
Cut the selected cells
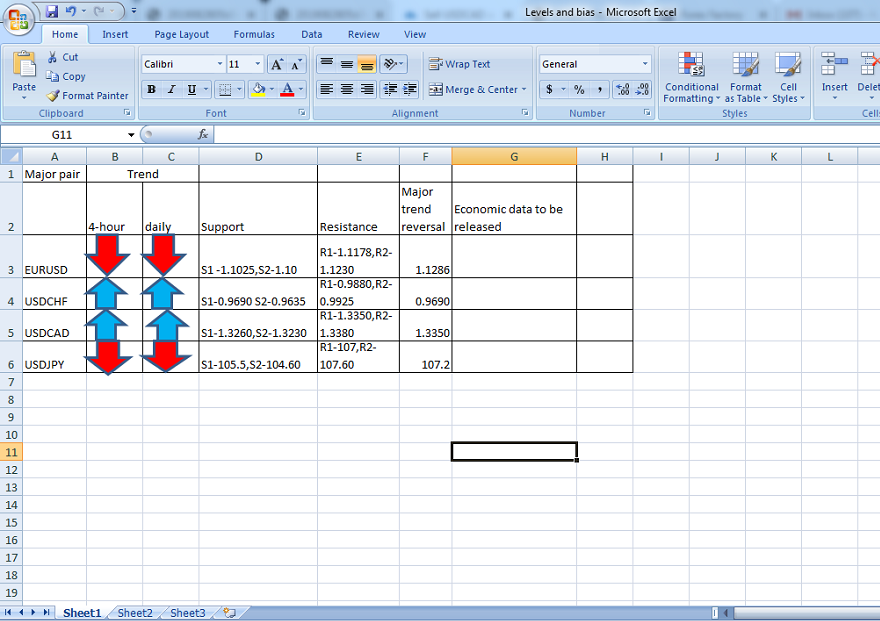[63, 57]
